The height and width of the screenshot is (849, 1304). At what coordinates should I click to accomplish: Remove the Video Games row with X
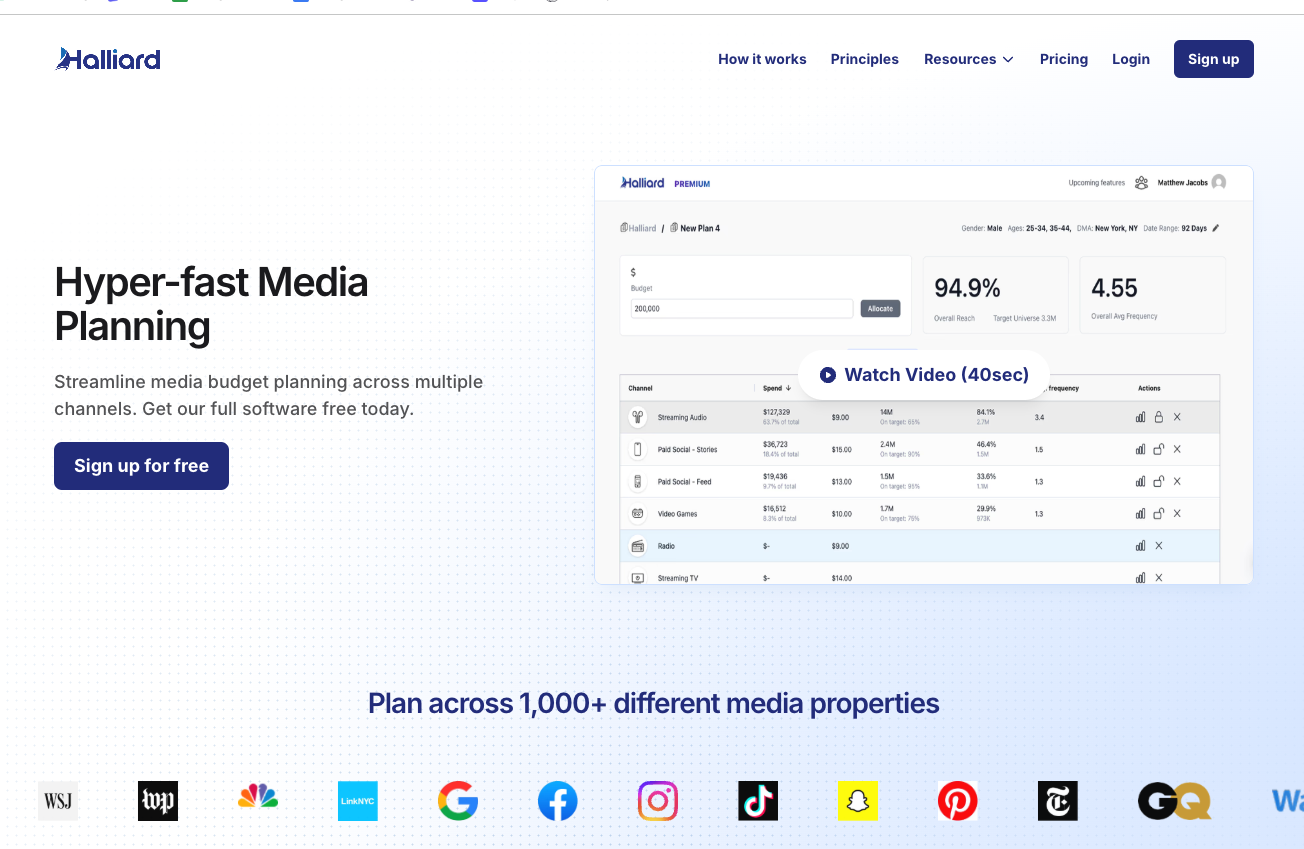click(1177, 513)
